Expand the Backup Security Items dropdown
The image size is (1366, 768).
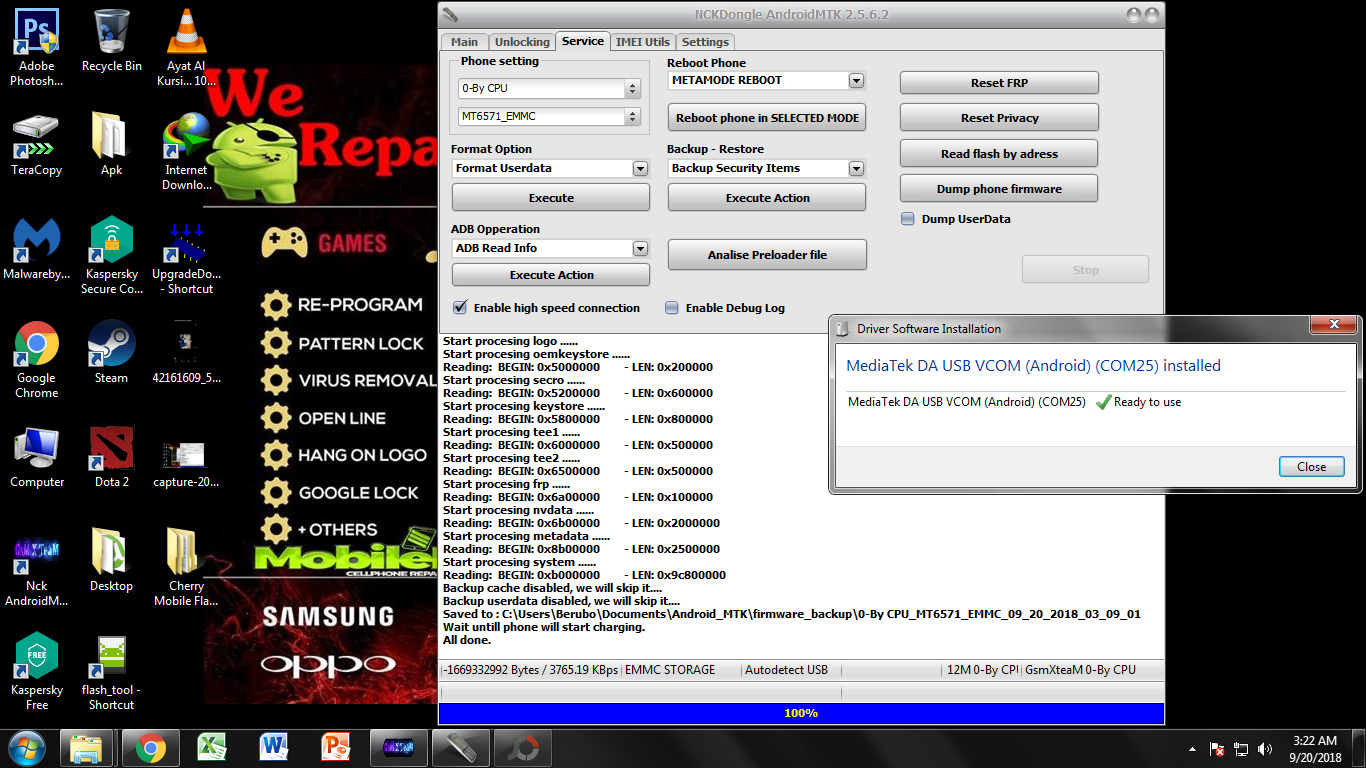[x=857, y=168]
